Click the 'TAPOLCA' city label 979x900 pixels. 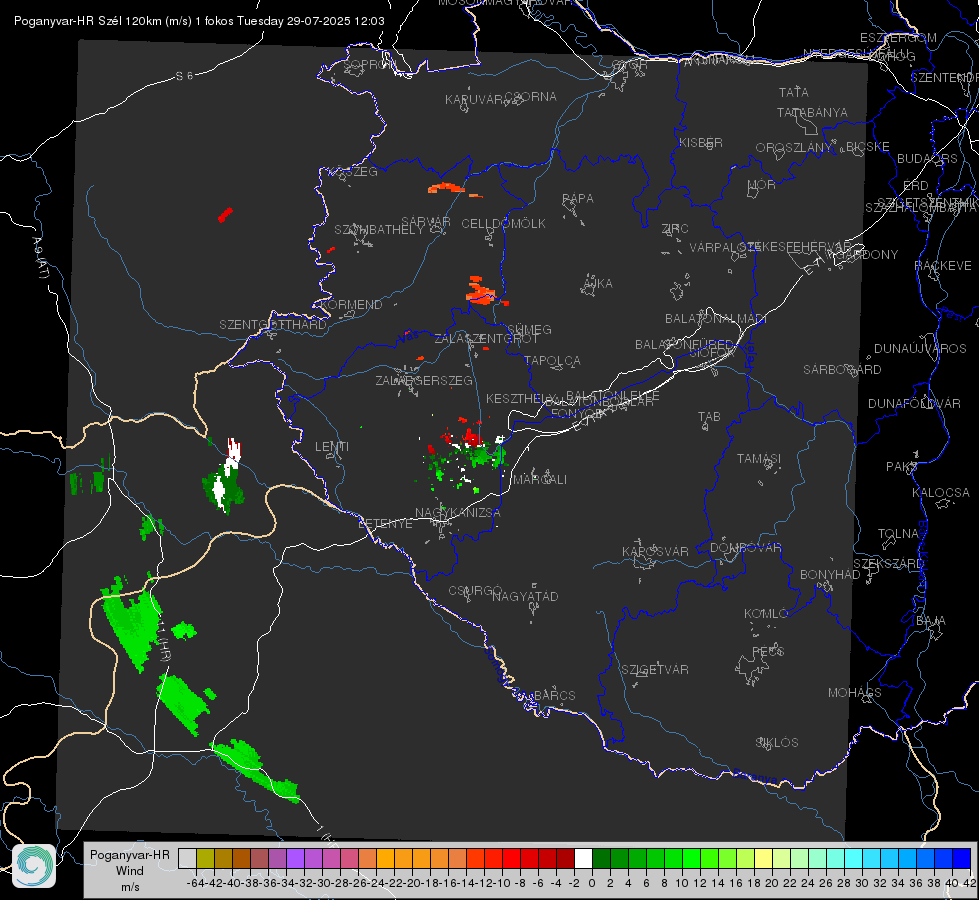coord(552,360)
